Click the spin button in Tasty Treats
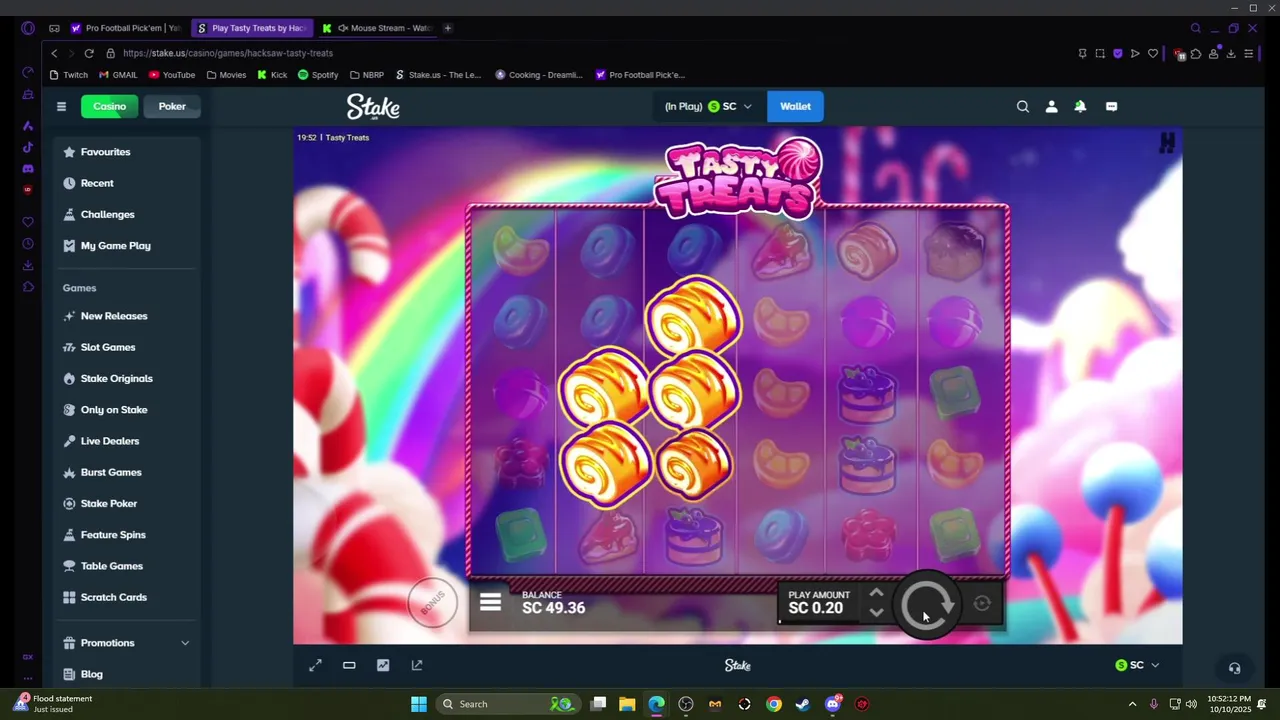 point(927,604)
